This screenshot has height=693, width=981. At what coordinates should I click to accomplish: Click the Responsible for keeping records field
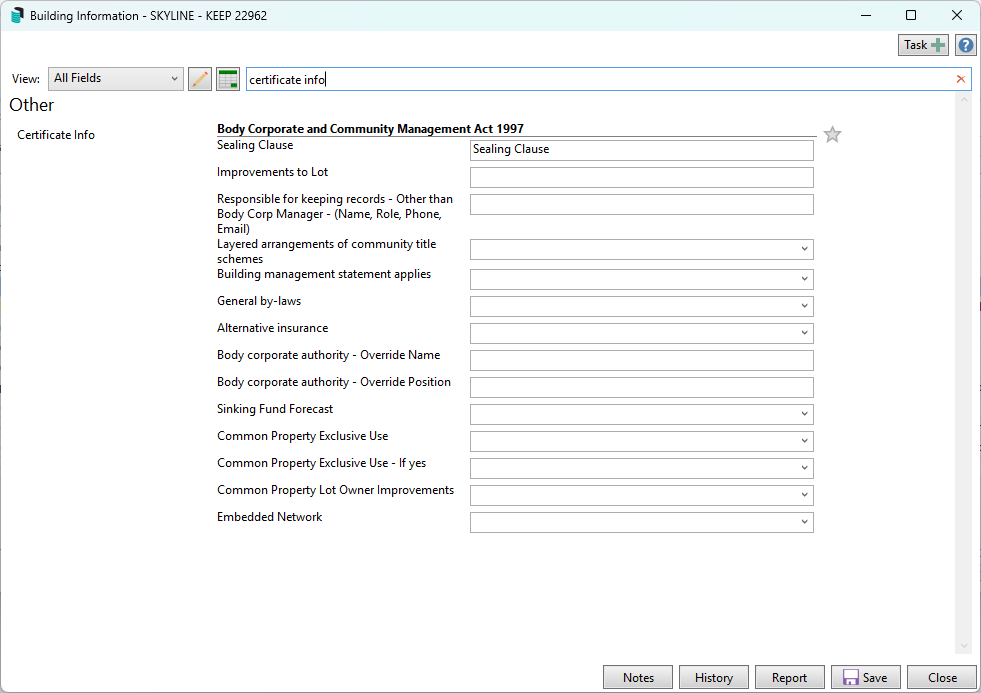tap(641, 204)
